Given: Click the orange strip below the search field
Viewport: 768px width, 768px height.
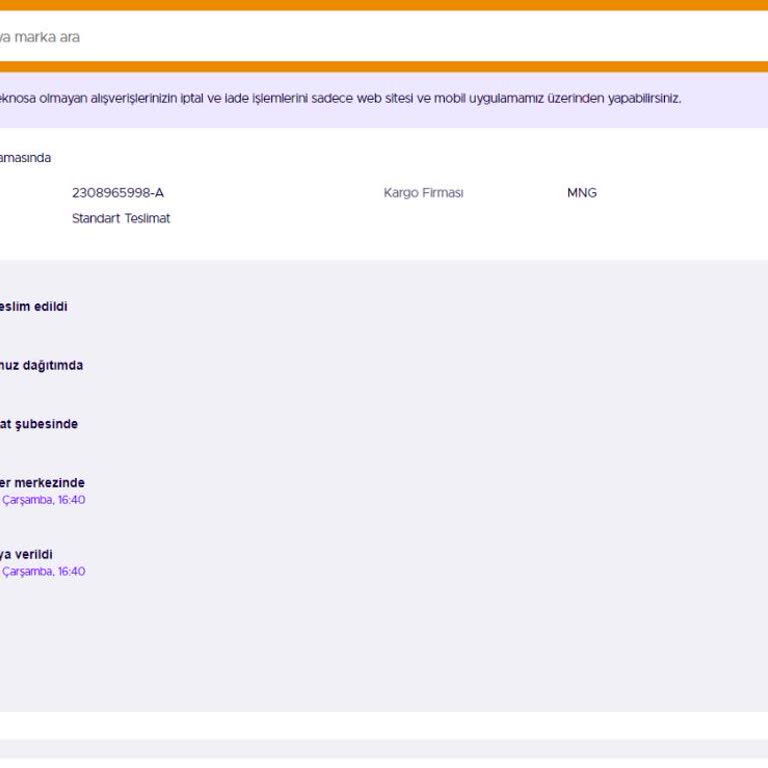Looking at the screenshot, I should pos(384,67).
